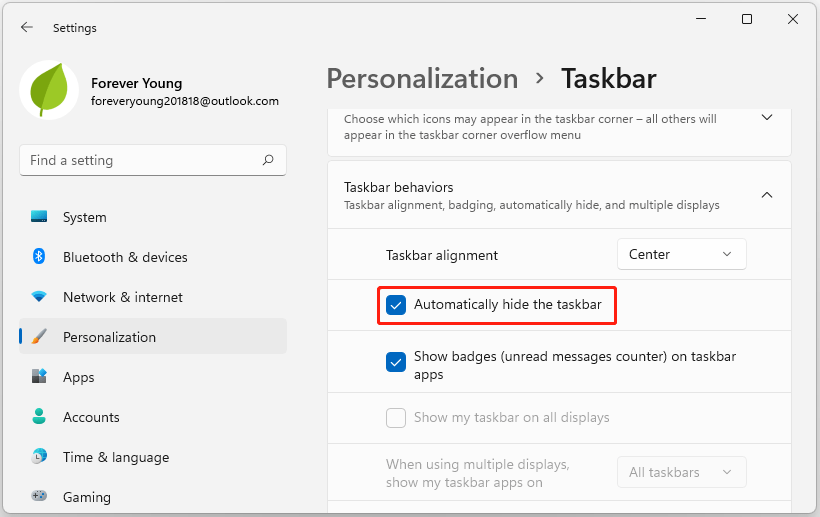The height and width of the screenshot is (517, 820).
Task: Click the Personalization paintbrush icon
Action: (x=39, y=337)
